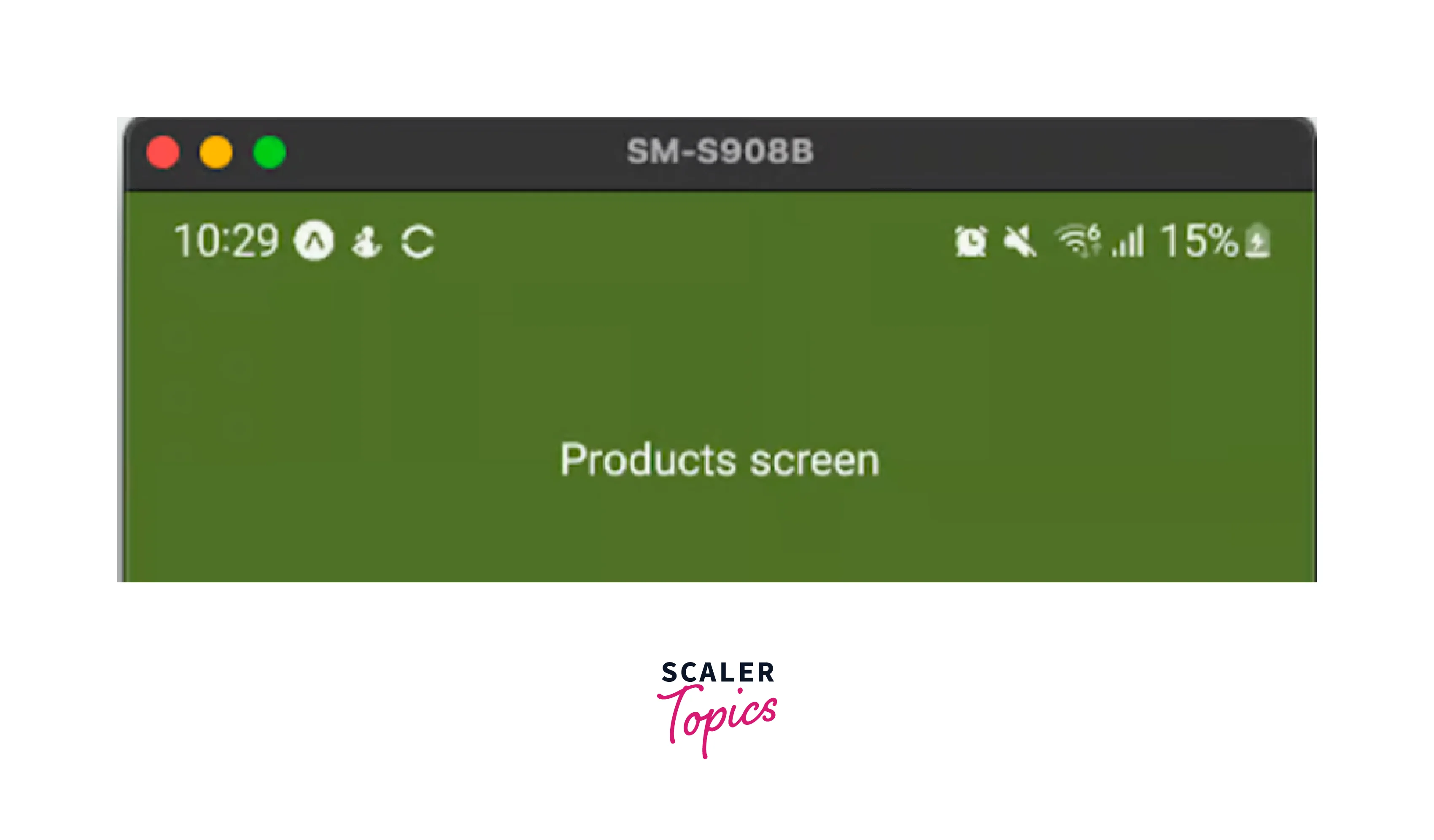Viewport: 1434px width, 840px height.
Task: Click the dark title bar of the window
Action: [x=720, y=153]
